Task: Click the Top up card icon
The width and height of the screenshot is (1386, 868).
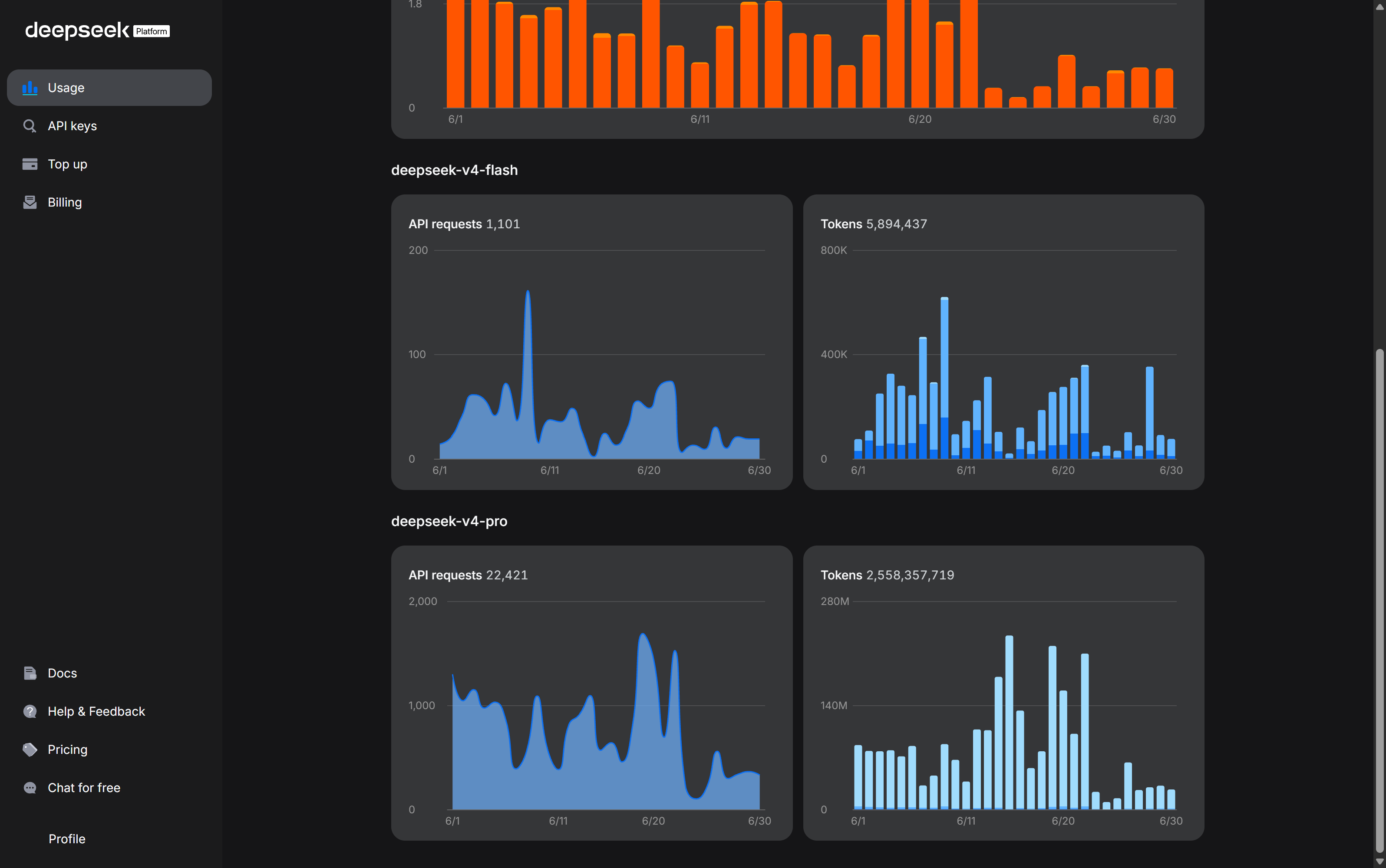Action: point(30,164)
